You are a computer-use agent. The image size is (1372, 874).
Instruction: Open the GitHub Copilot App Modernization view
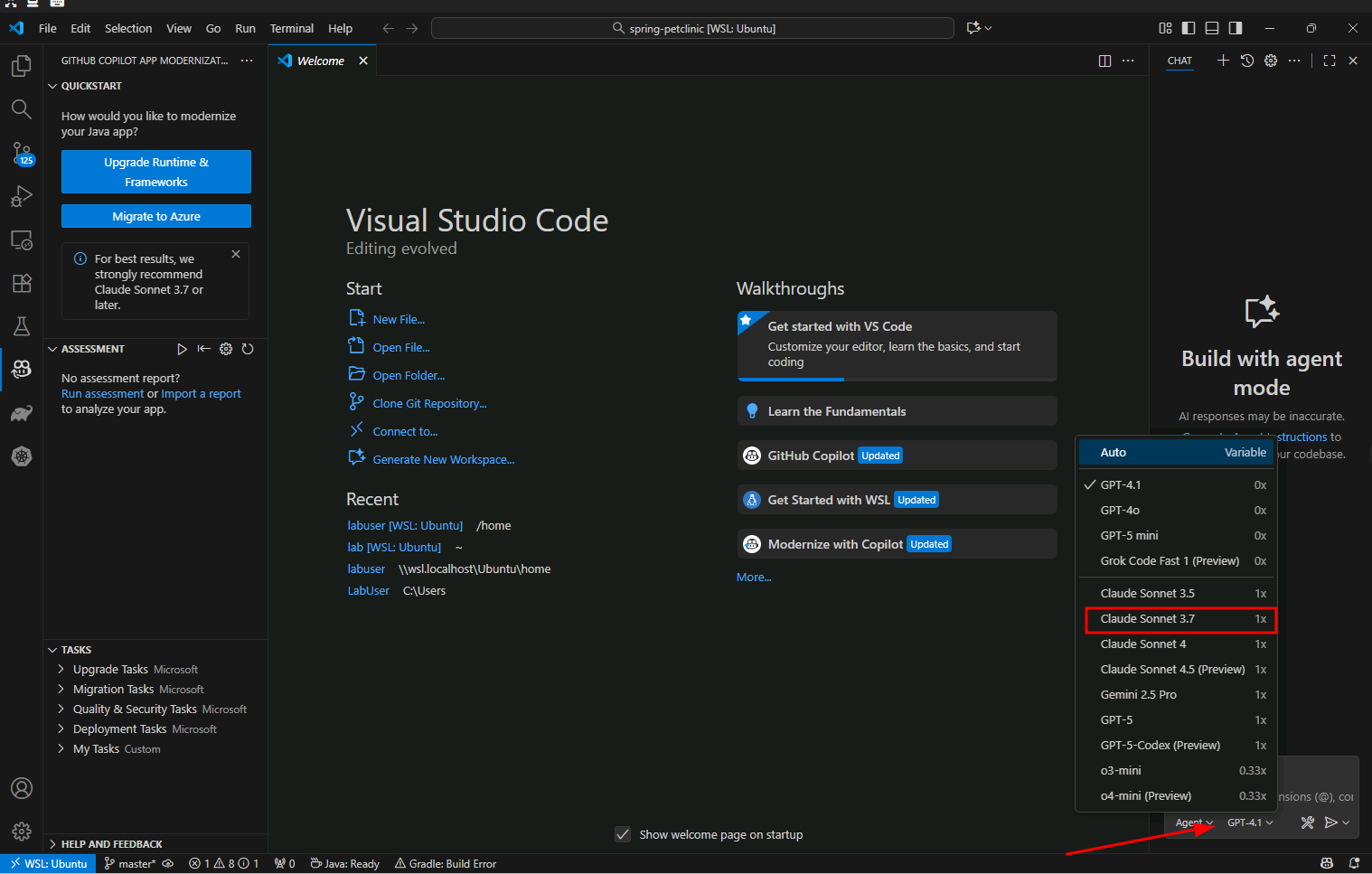[x=22, y=370]
